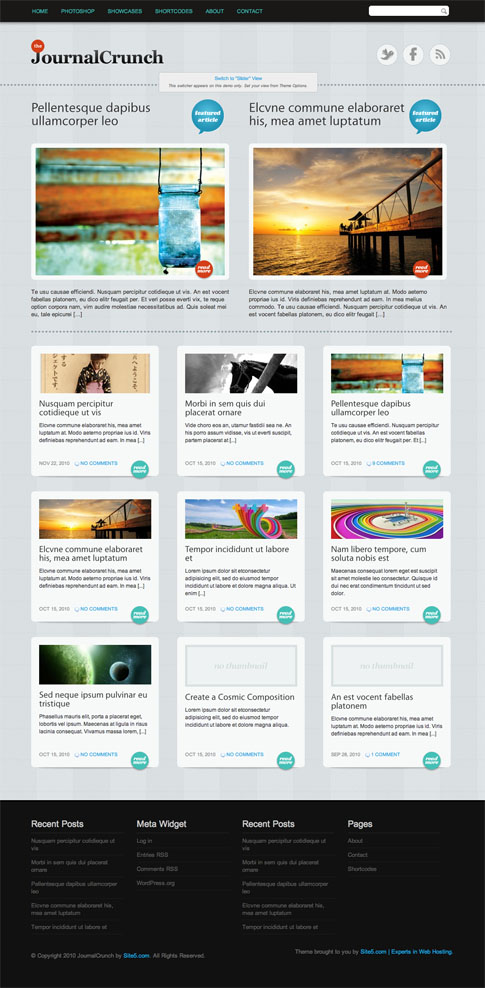The image size is (485, 988).
Task: Go to the Contact menu item
Action: [249, 11]
